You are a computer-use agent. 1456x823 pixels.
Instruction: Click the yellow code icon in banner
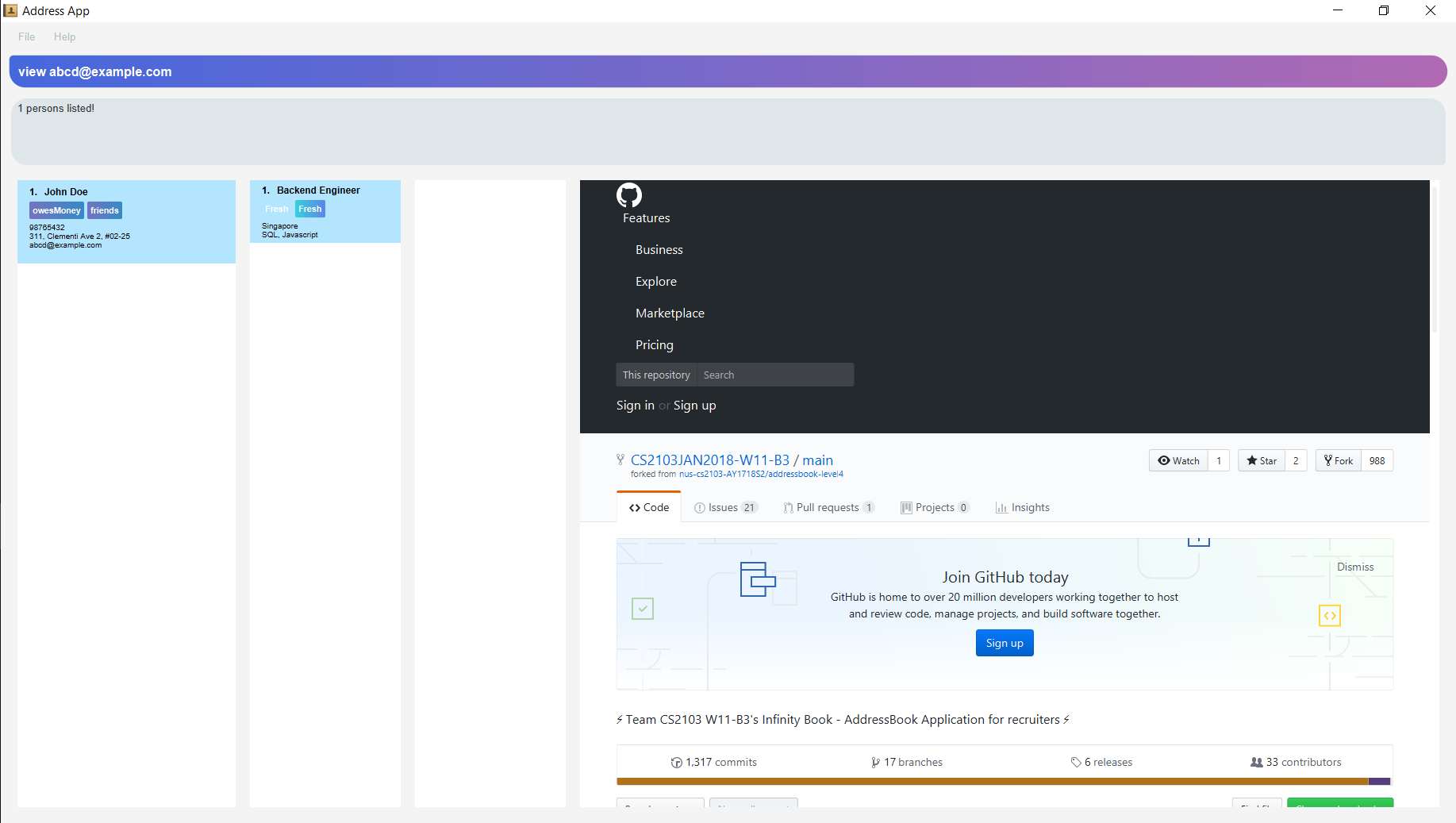click(x=1330, y=615)
